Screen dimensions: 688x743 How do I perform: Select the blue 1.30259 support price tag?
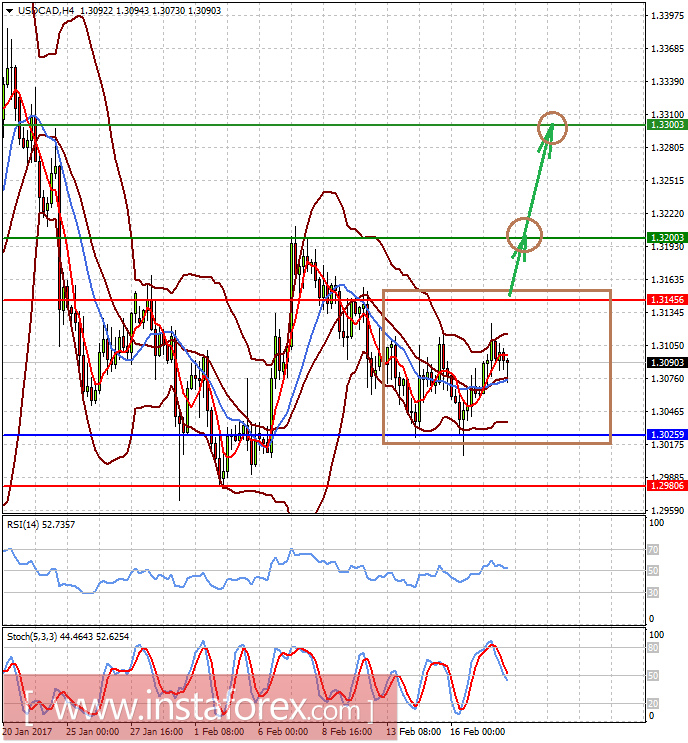(x=663, y=435)
